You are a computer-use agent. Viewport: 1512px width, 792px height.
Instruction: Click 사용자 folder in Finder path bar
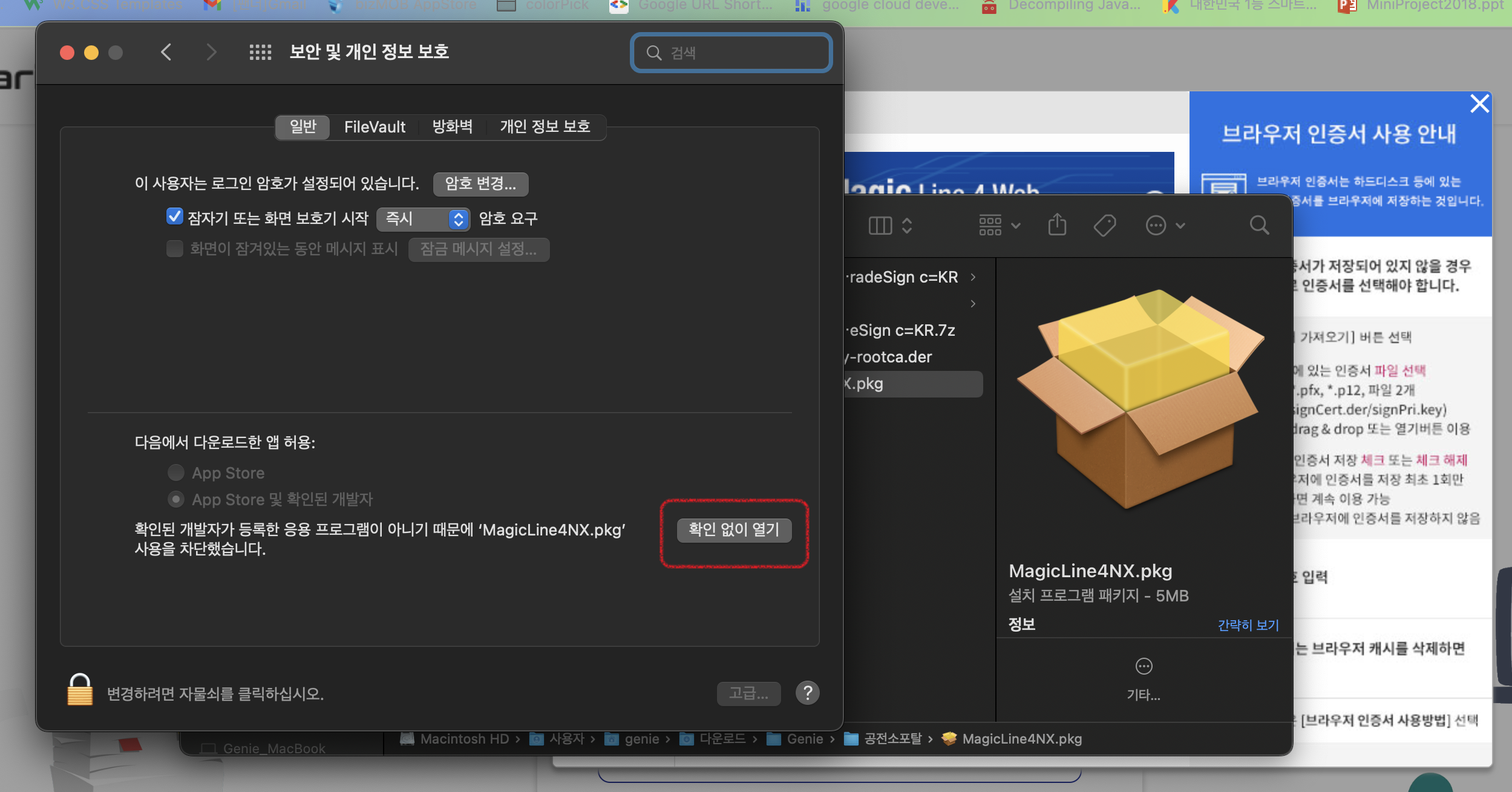click(557, 739)
